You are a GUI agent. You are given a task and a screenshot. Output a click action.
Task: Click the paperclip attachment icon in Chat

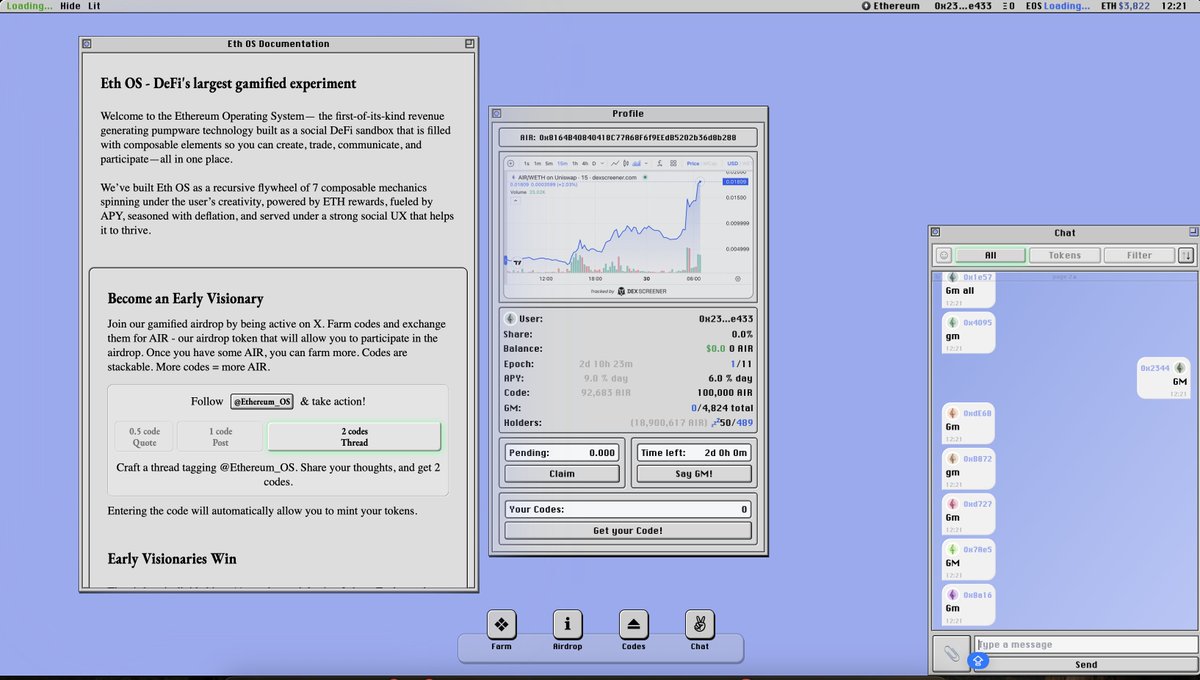[x=951, y=653]
